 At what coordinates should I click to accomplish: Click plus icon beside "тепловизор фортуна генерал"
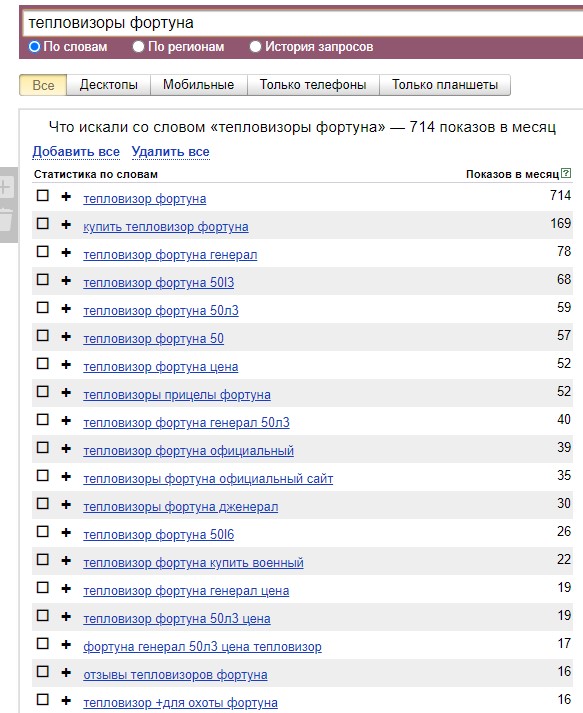66,252
